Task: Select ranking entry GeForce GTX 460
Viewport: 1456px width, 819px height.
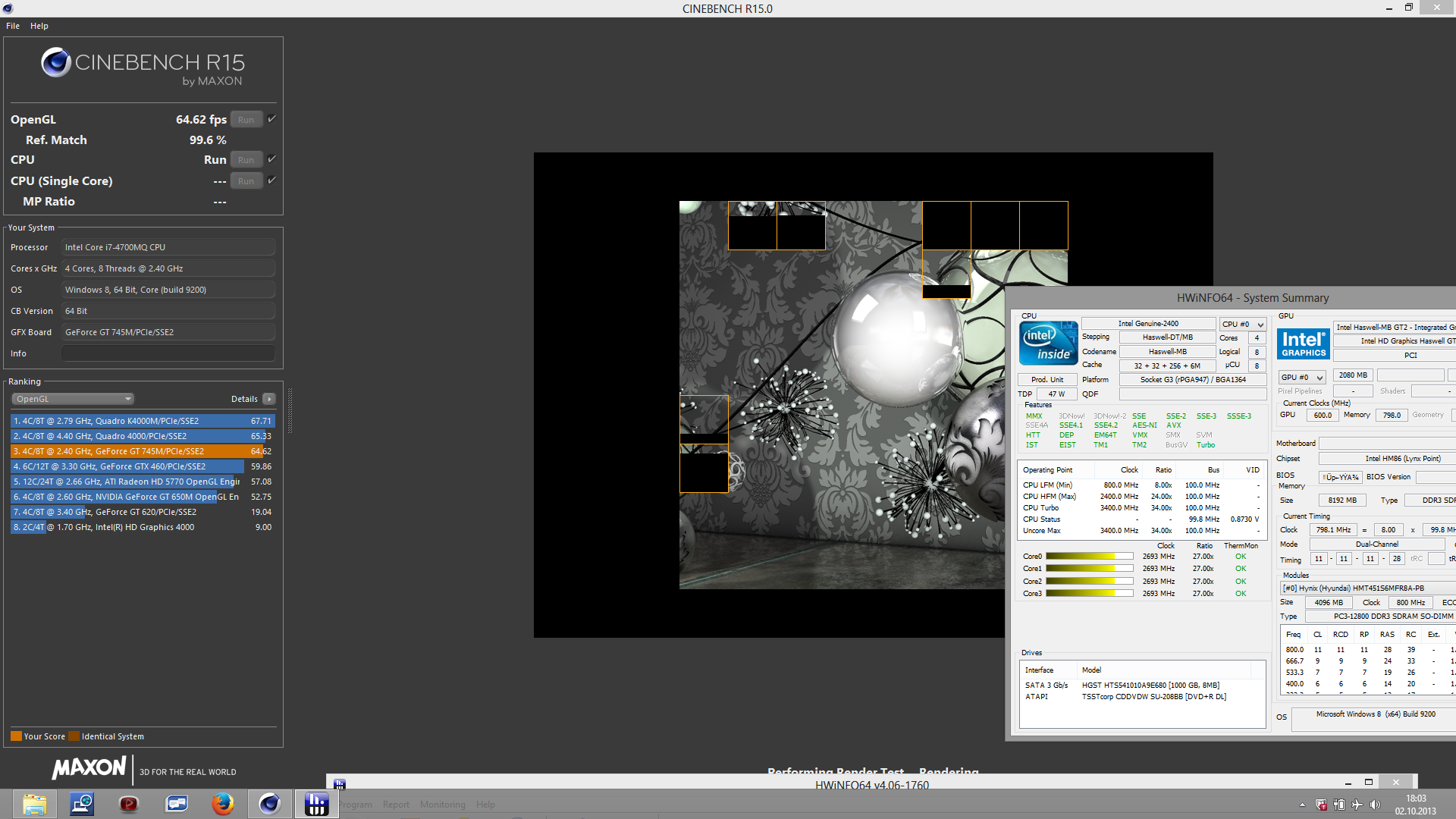Action: click(x=143, y=466)
